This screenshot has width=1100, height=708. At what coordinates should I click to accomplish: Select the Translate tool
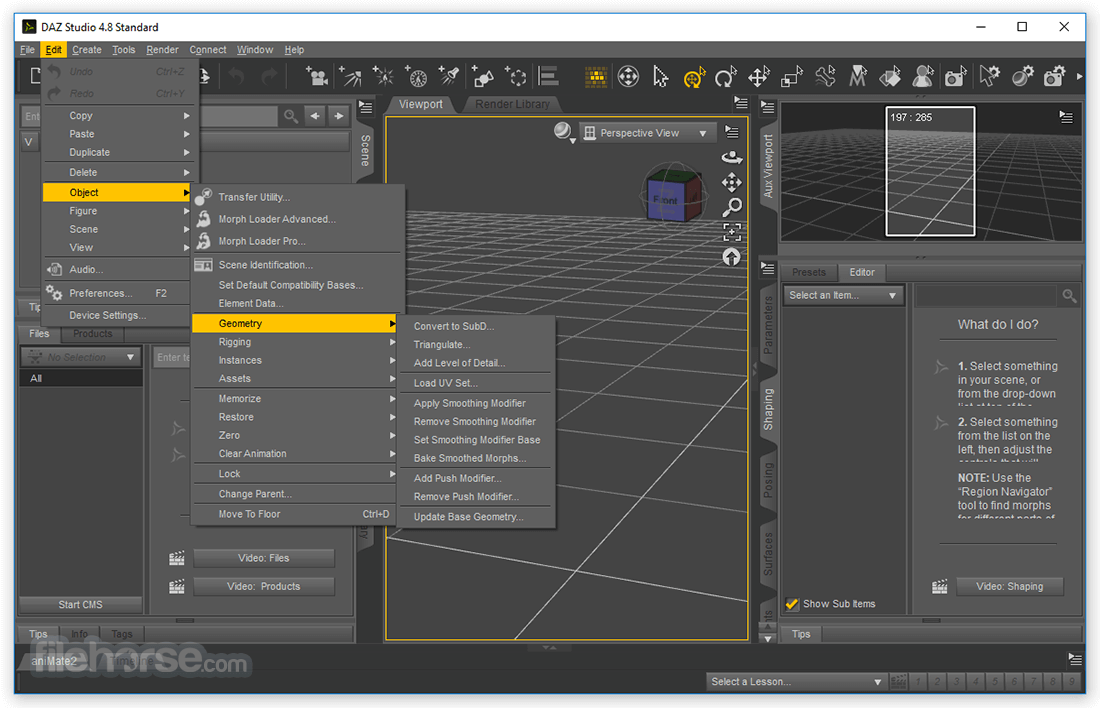758,76
